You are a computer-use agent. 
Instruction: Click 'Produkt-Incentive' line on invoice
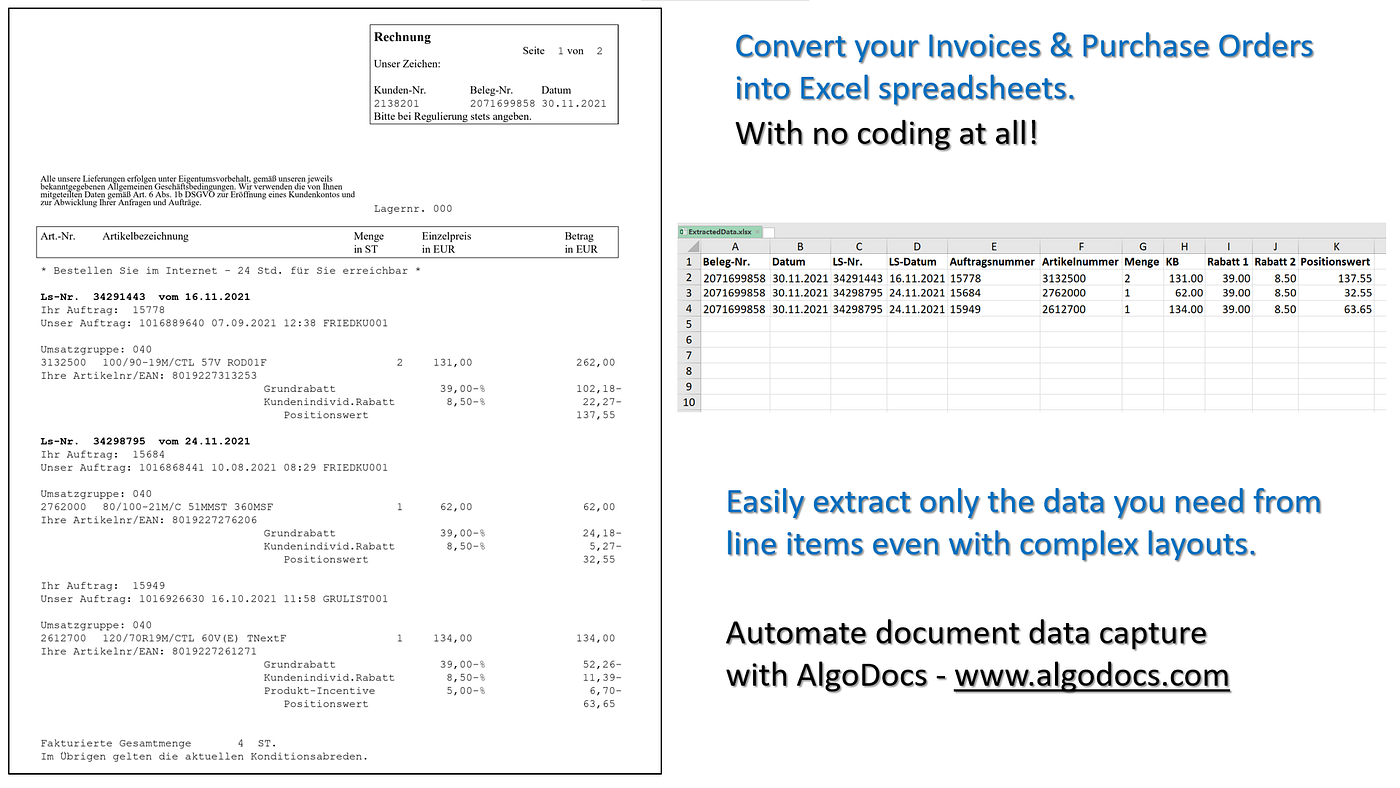pyautogui.click(x=443, y=691)
